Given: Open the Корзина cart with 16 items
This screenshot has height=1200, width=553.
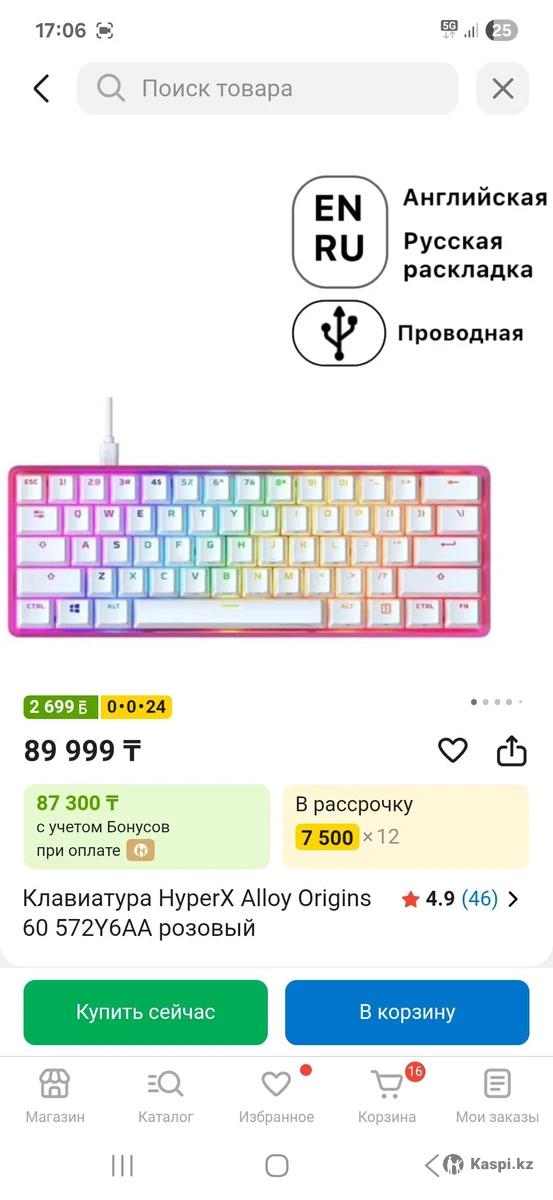Looking at the screenshot, I should [x=387, y=1096].
